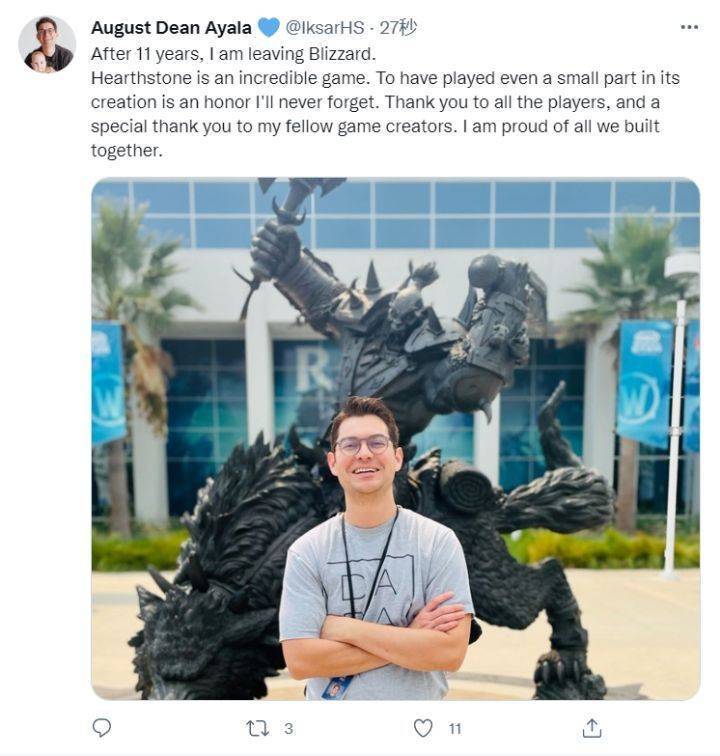
Task: Open the August Dean Ayala display name
Action: pos(171,27)
